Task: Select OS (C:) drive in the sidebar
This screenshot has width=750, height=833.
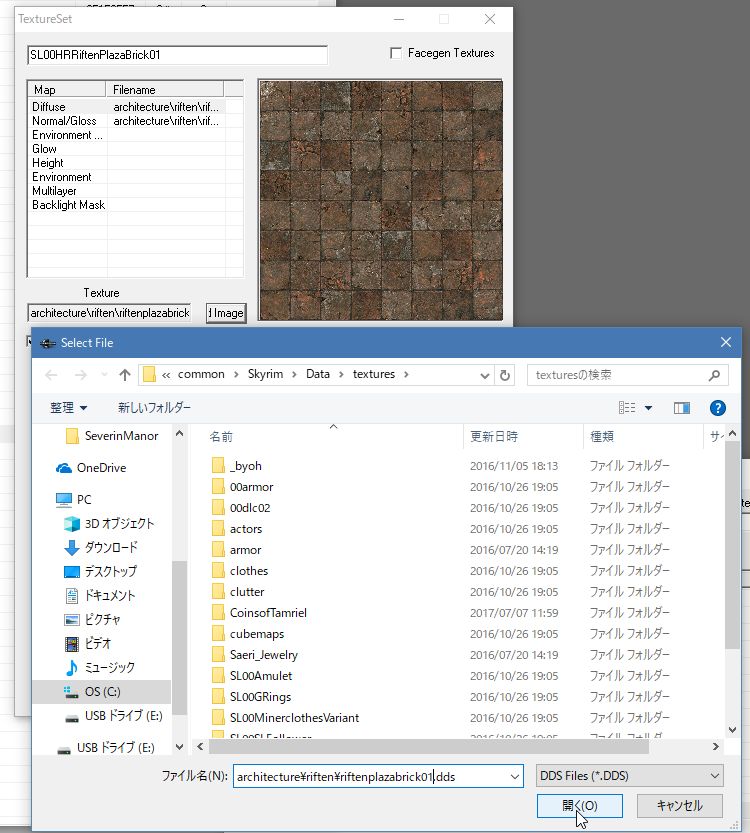Action: (x=101, y=692)
